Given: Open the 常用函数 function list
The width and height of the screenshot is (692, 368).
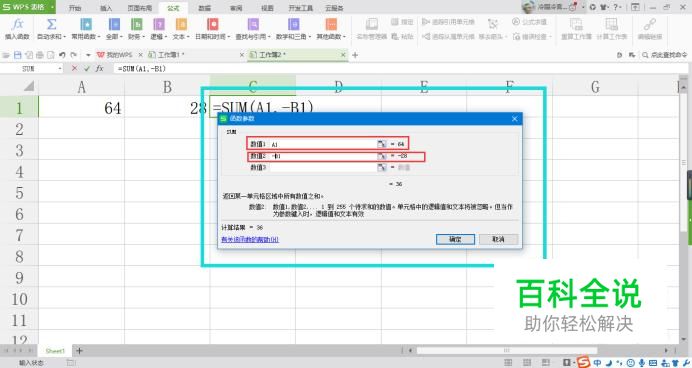Looking at the screenshot, I should (x=86, y=37).
